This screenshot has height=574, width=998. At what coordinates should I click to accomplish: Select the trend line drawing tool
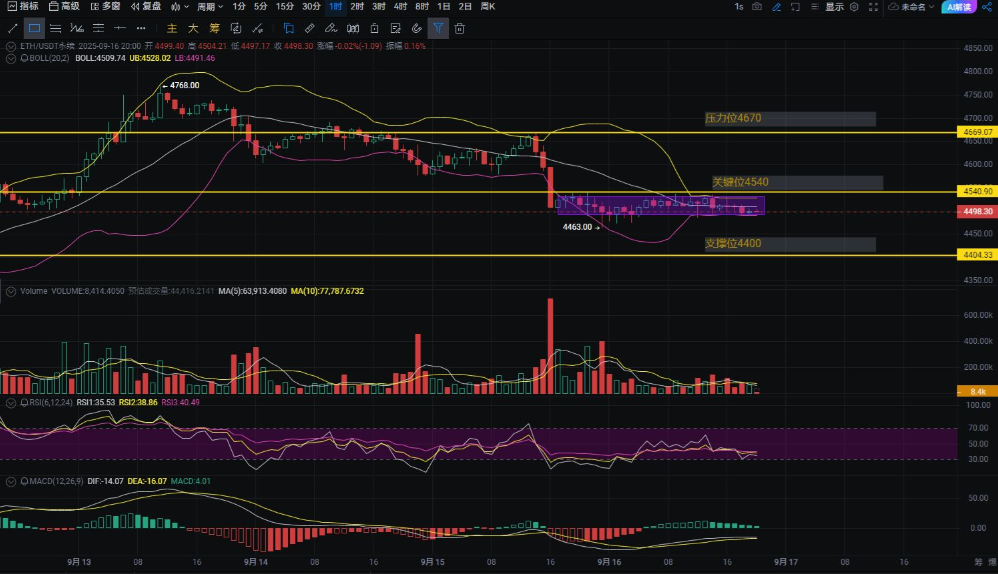point(13,28)
